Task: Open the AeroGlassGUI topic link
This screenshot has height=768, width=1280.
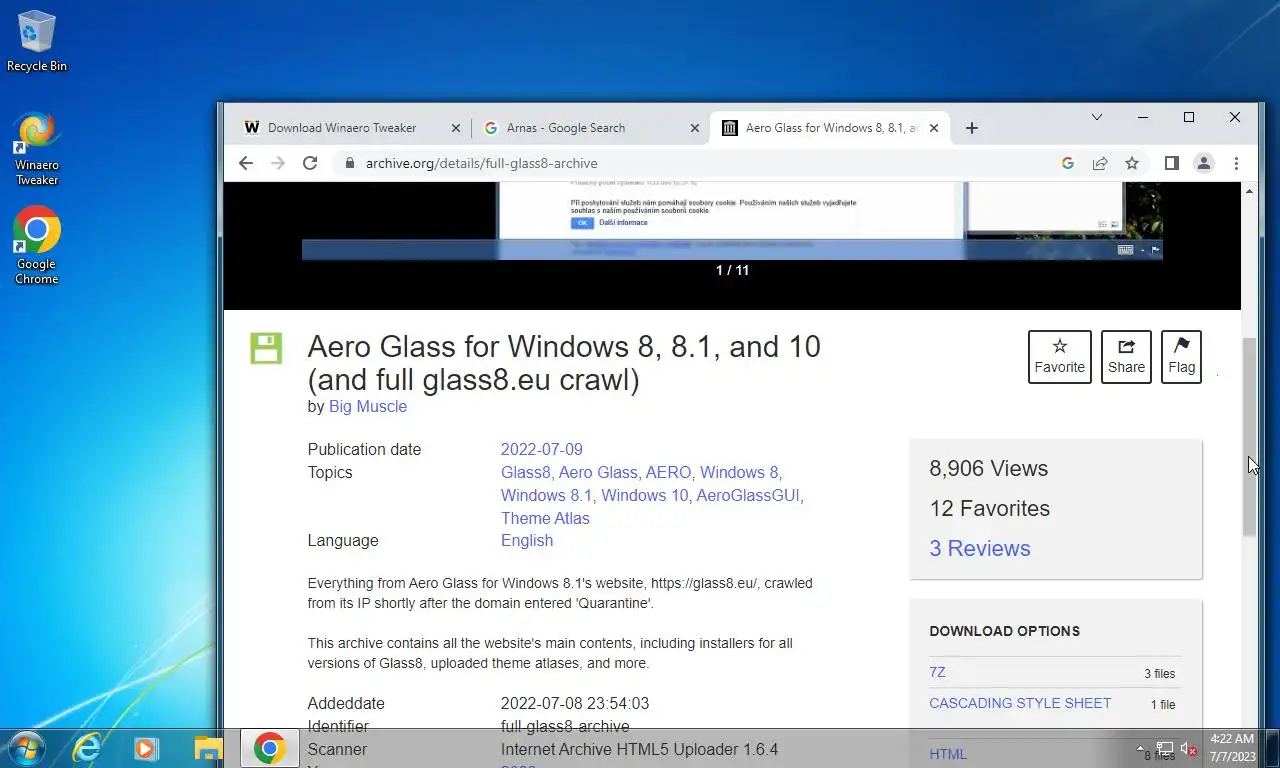Action: [x=748, y=495]
